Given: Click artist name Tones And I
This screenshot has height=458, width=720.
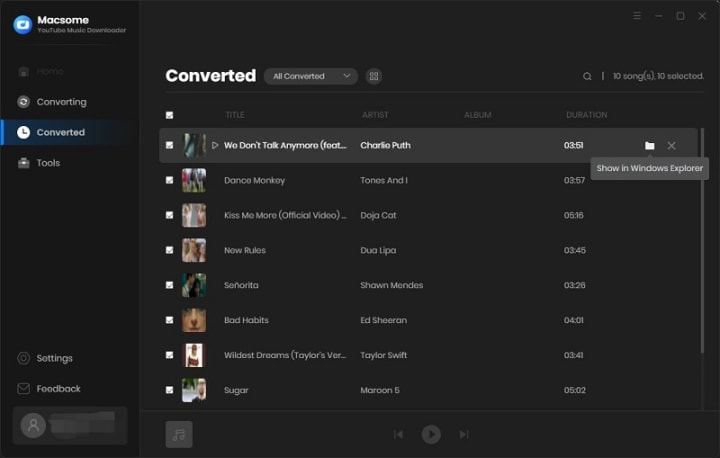Looking at the screenshot, I should [x=383, y=181].
